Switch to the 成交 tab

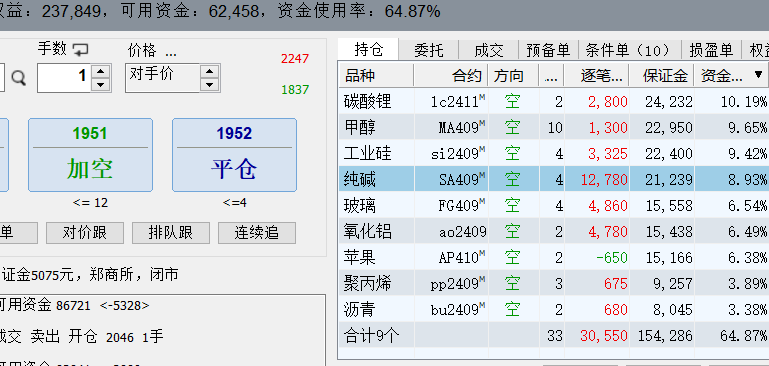coord(488,50)
